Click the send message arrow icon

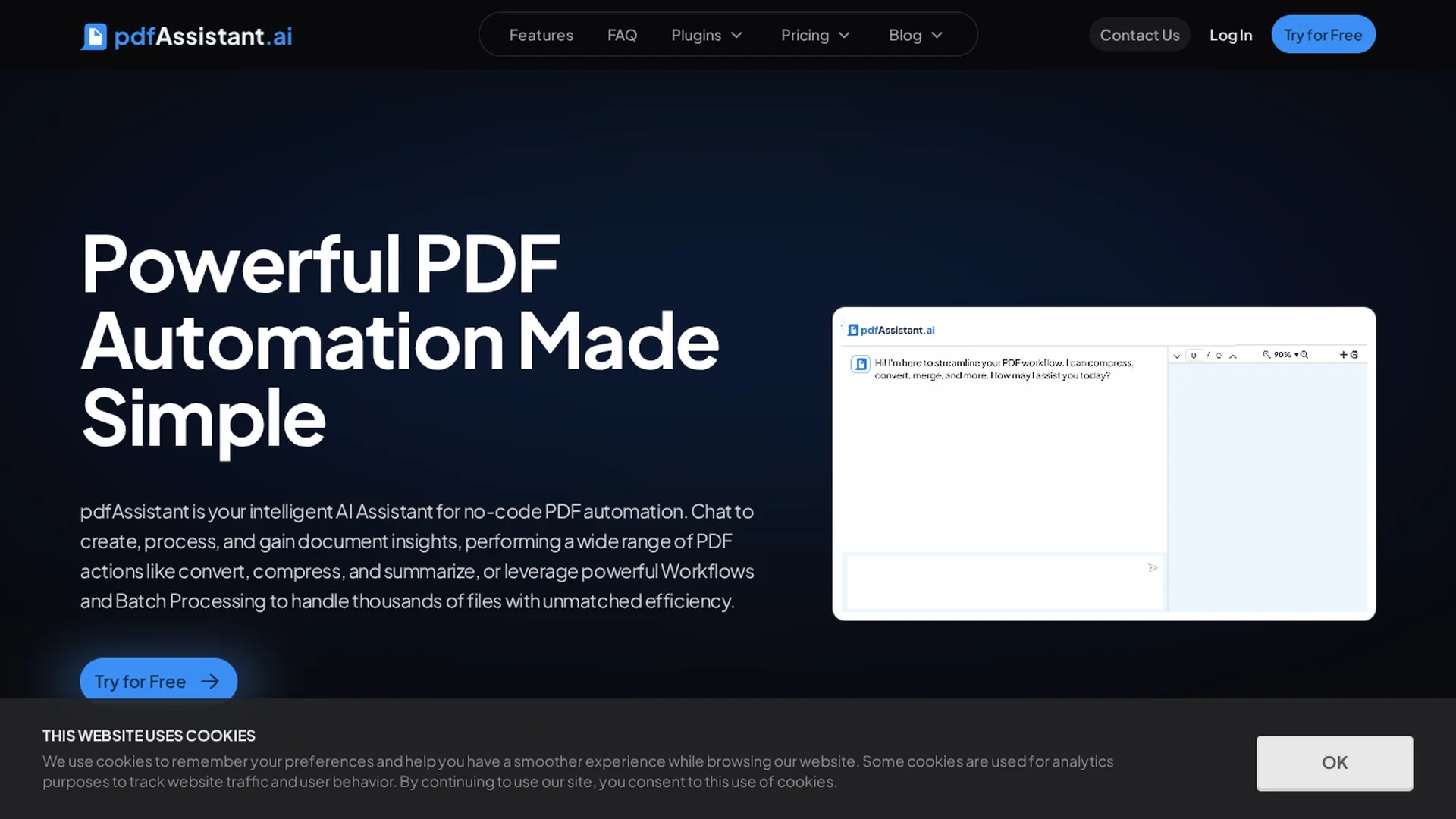click(1152, 567)
